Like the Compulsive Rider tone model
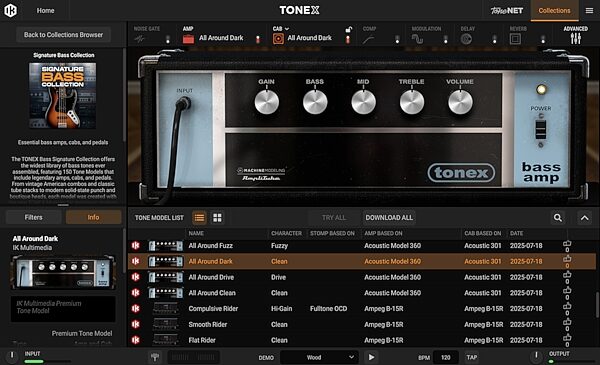 pos(567,306)
